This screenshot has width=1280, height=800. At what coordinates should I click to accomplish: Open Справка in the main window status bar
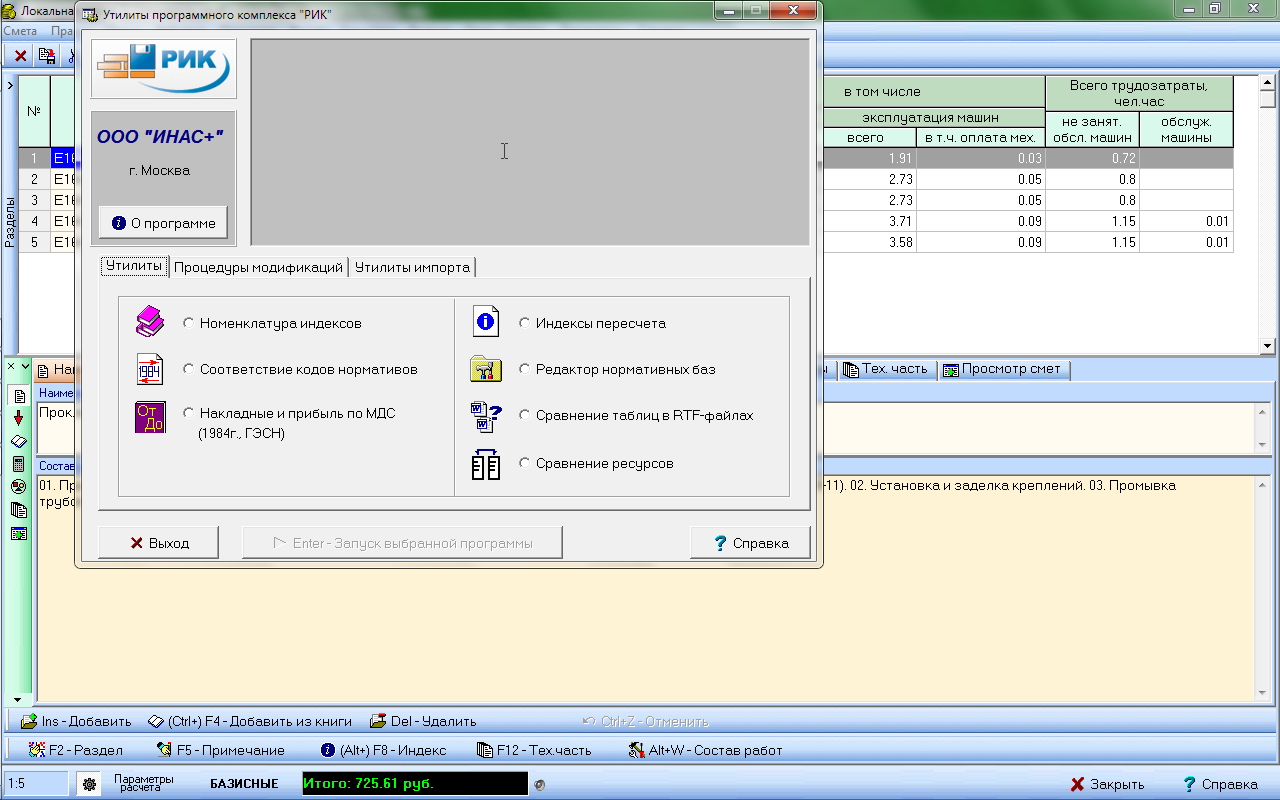1220,784
